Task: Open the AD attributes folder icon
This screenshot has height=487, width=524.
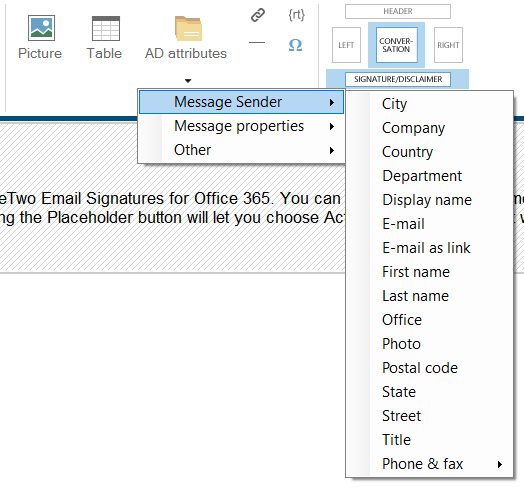Action: pyautogui.click(x=188, y=29)
